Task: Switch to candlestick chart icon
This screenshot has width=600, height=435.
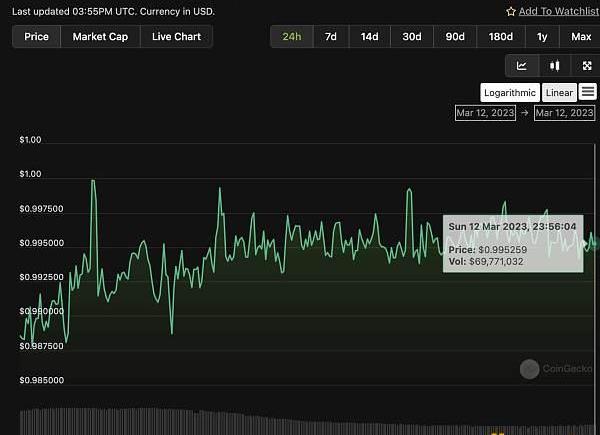Action: coord(554,66)
